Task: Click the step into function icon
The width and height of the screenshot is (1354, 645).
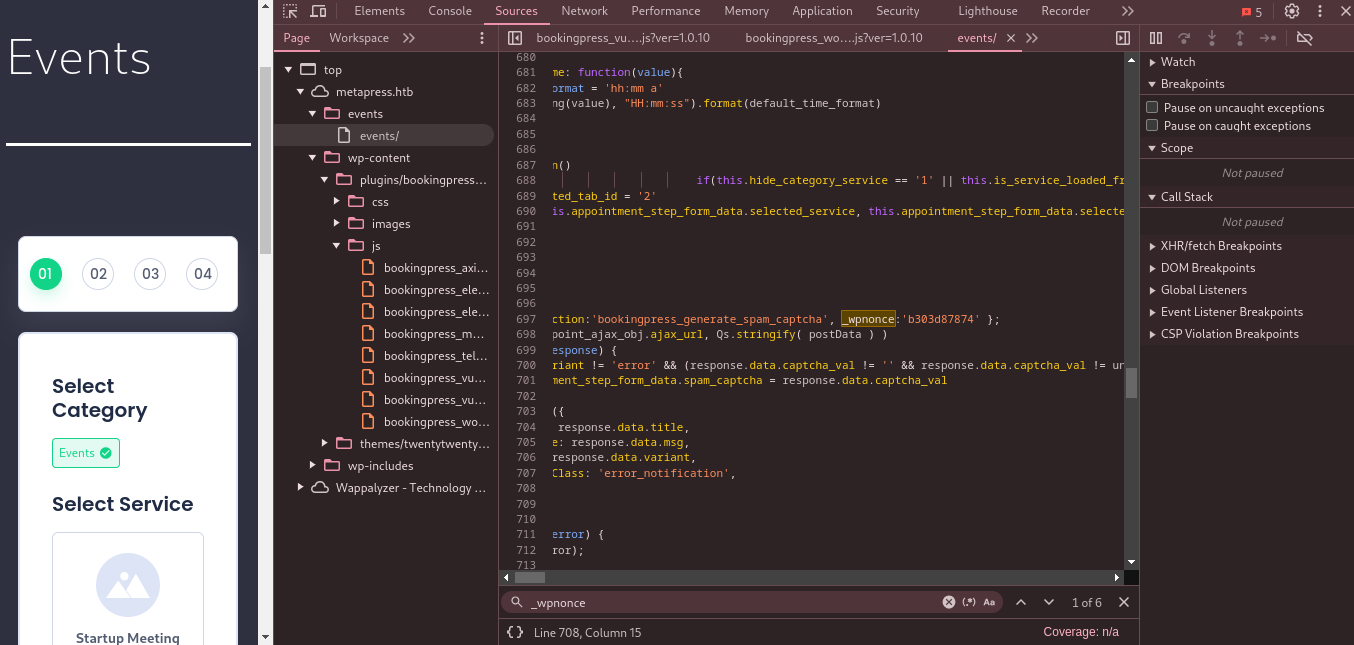Action: point(1212,38)
